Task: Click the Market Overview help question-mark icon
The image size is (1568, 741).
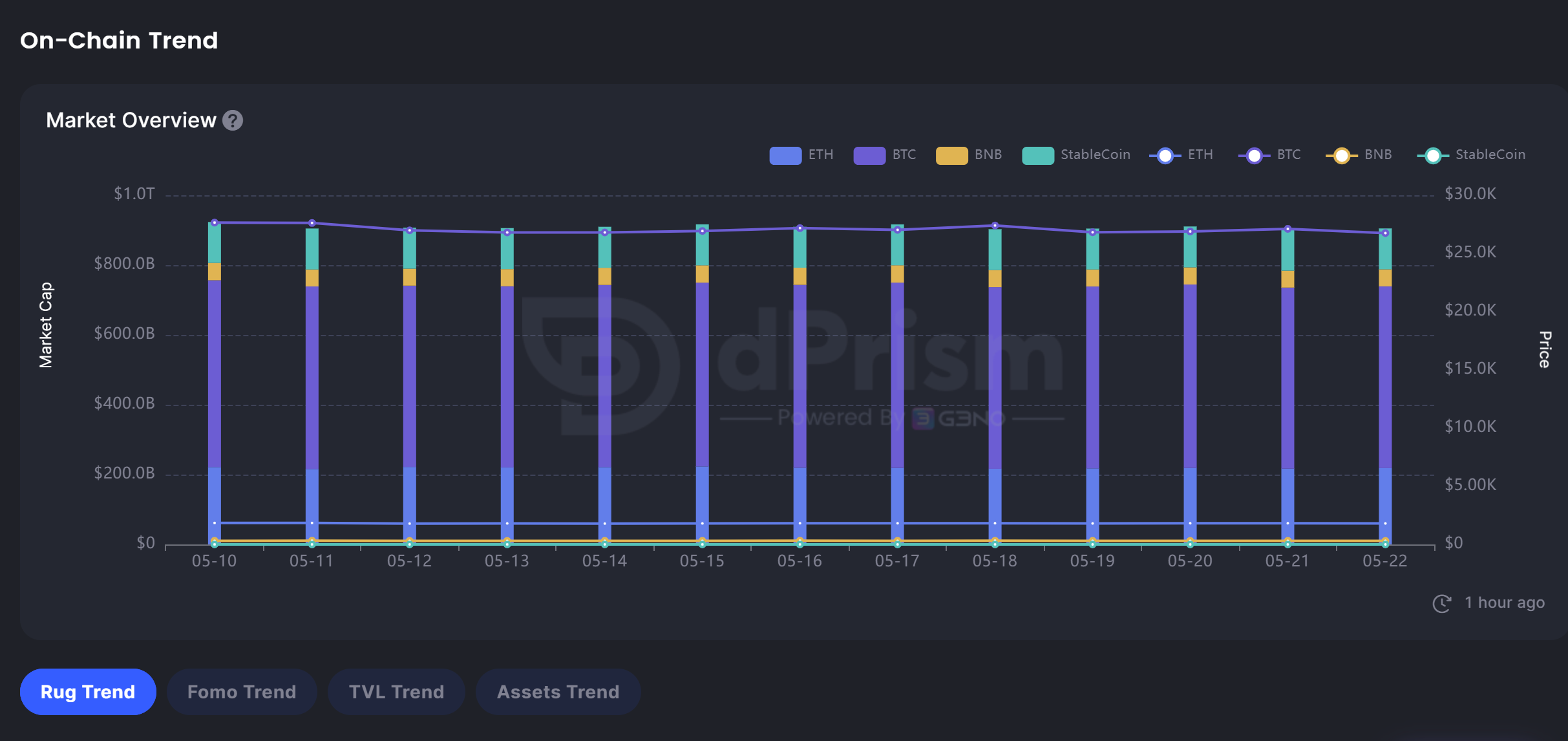Action: coord(233,120)
